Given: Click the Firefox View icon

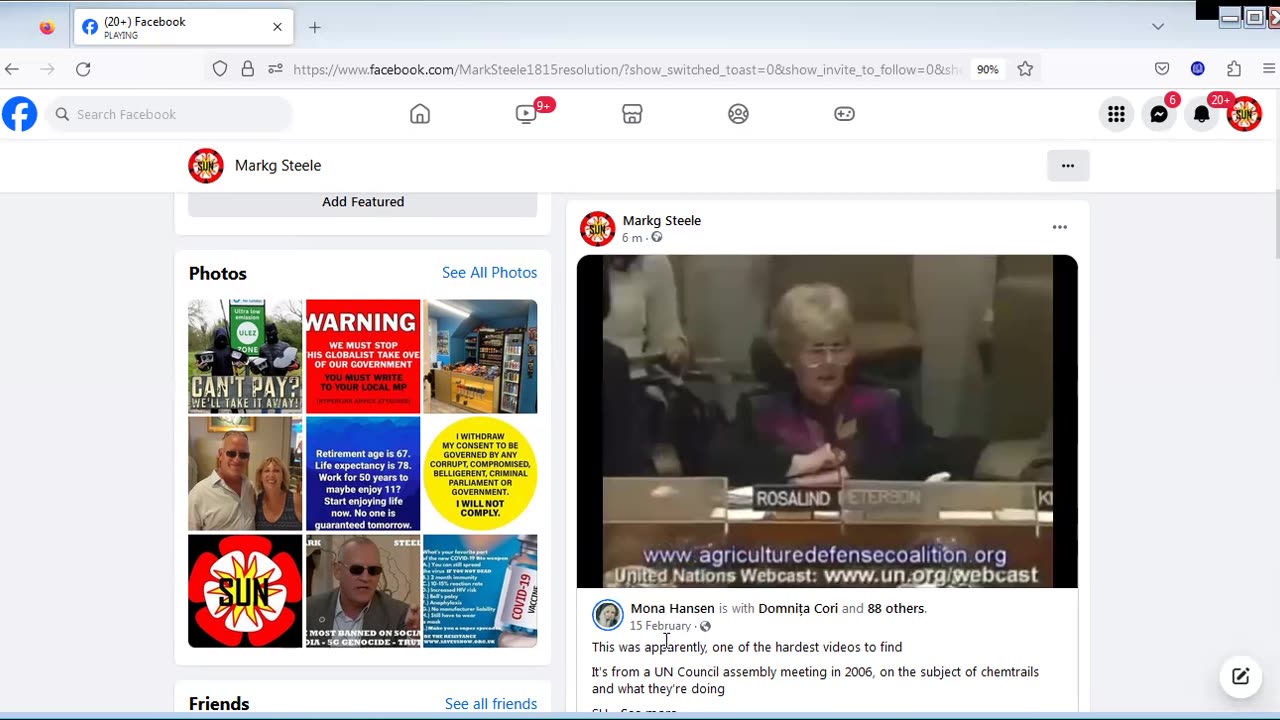Looking at the screenshot, I should pos(47,28).
